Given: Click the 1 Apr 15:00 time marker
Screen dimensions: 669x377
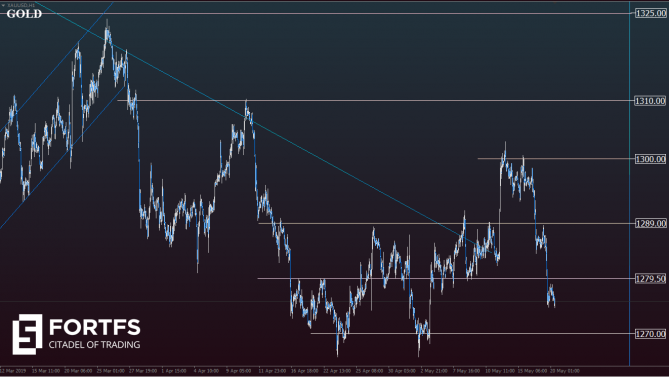Looking at the screenshot, I should [174, 371].
